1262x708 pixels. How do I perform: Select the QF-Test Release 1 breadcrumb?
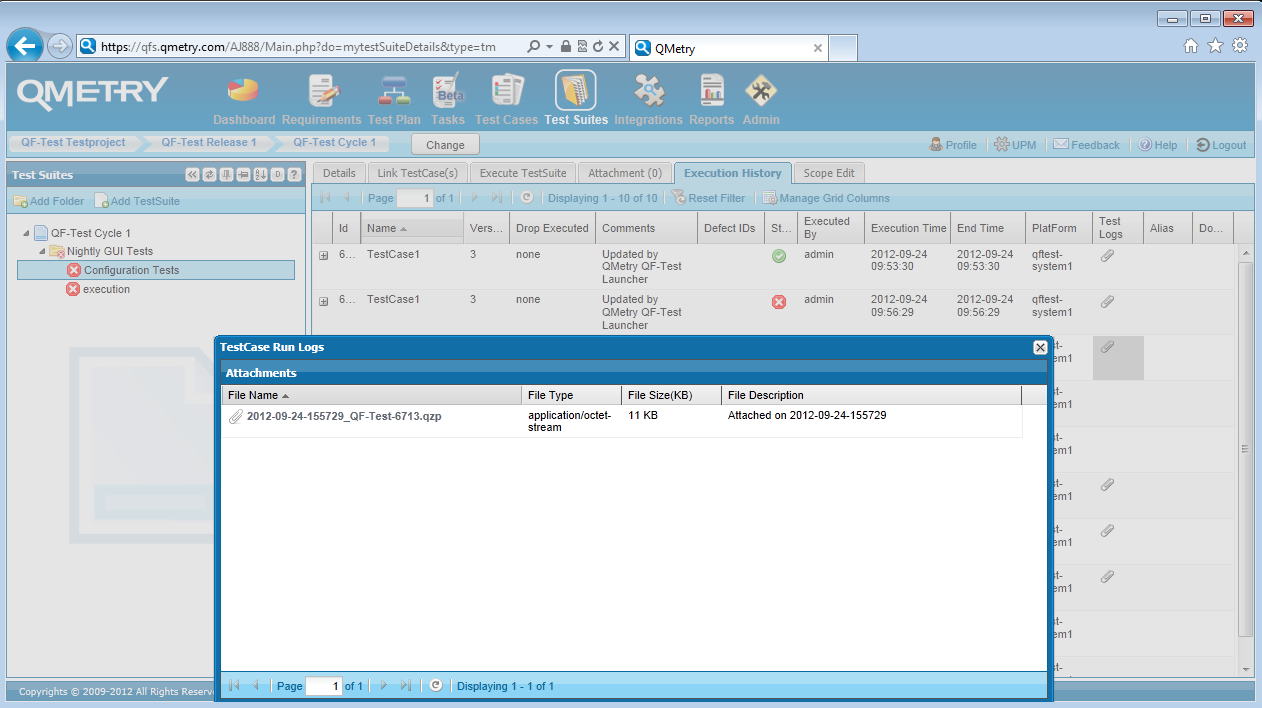click(209, 143)
